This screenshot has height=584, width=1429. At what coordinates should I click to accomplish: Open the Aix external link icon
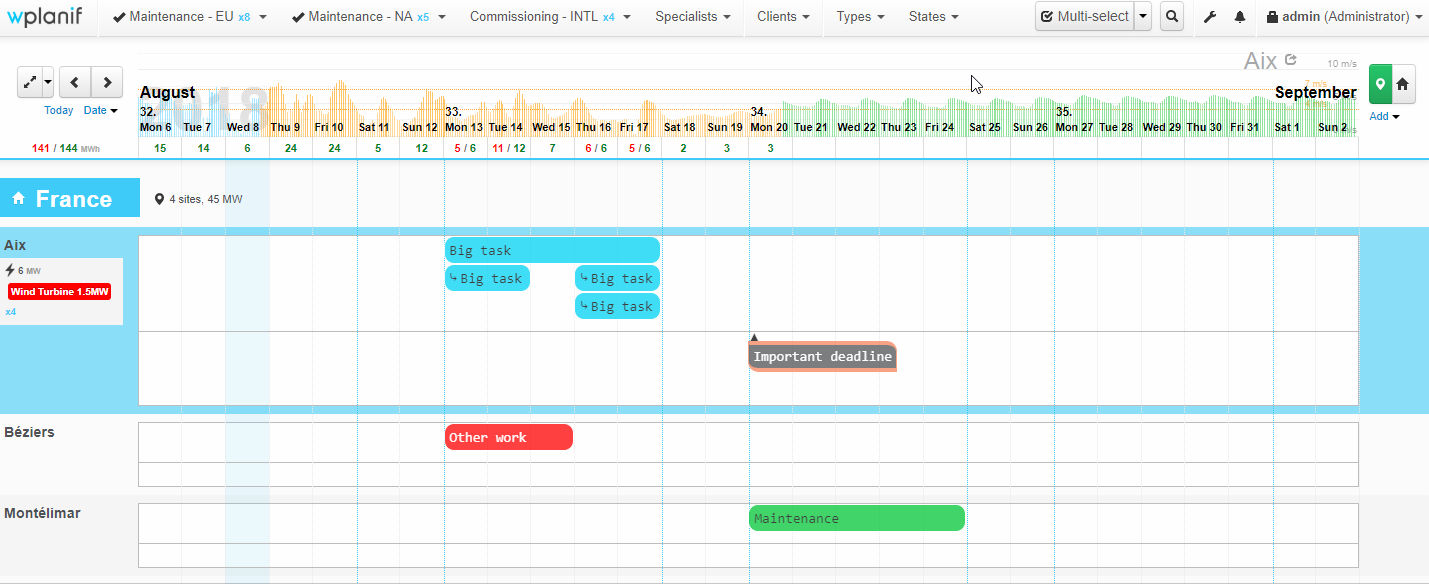click(x=1291, y=60)
